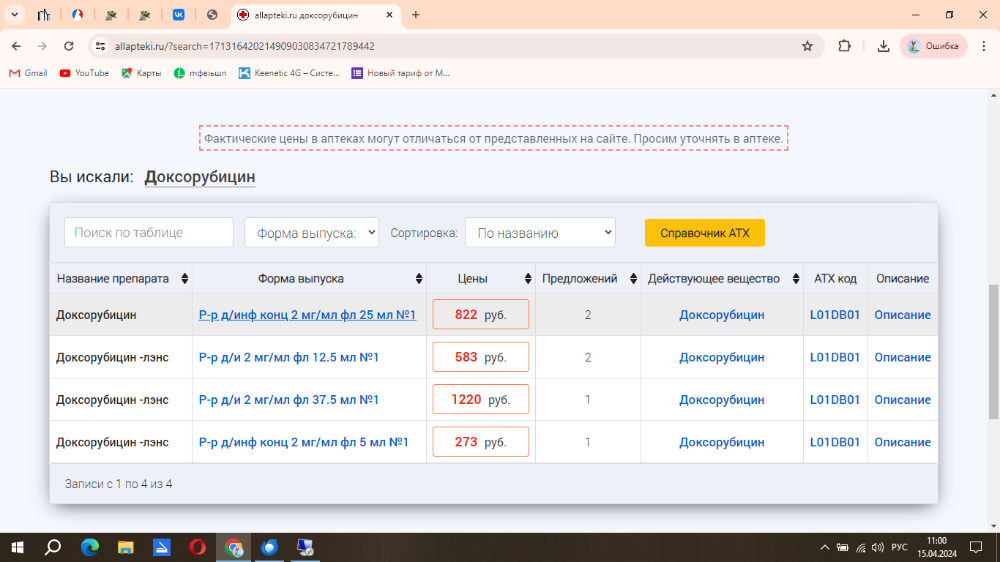Expand the Сортировка 'По названию' dropdown
This screenshot has height=562, width=1000.
click(540, 233)
